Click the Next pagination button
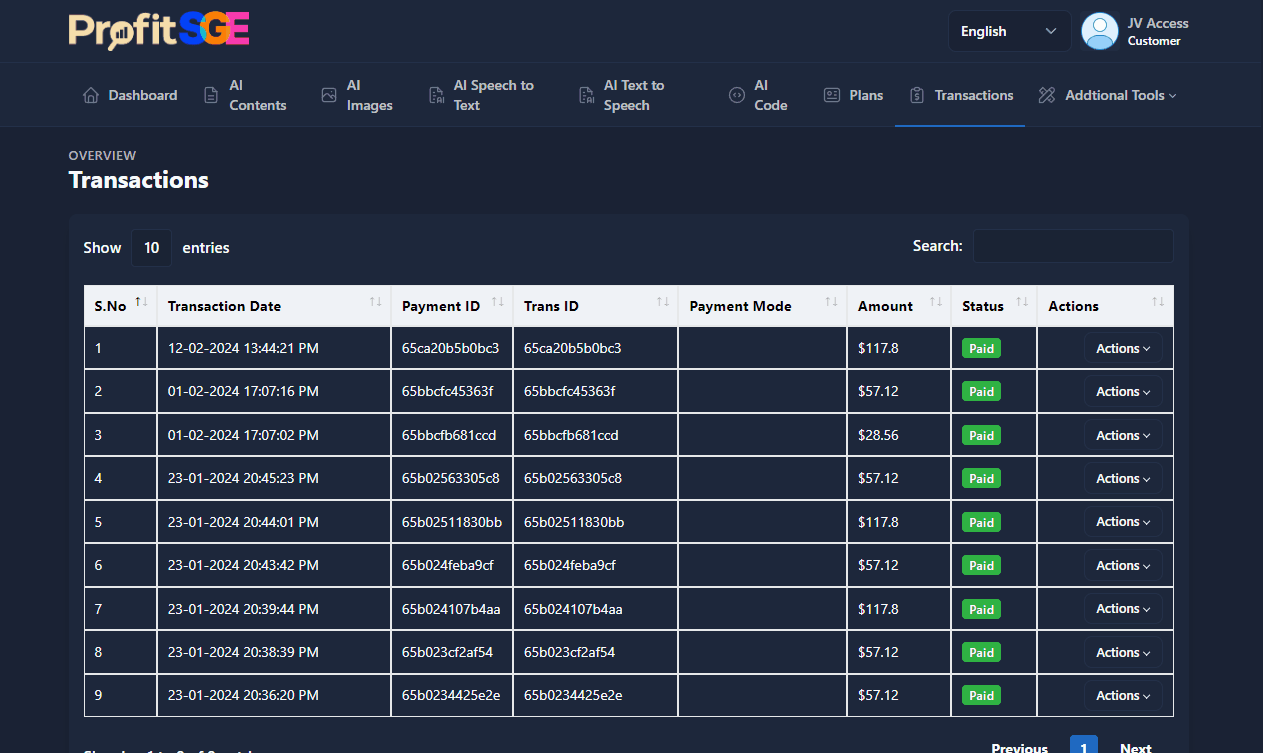1263x753 pixels. coord(1135,747)
